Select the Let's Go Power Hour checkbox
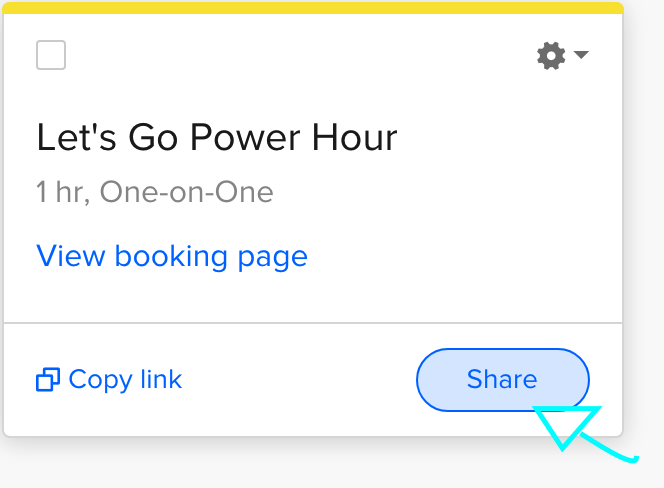Screen dimensions: 664x488 click(51, 55)
